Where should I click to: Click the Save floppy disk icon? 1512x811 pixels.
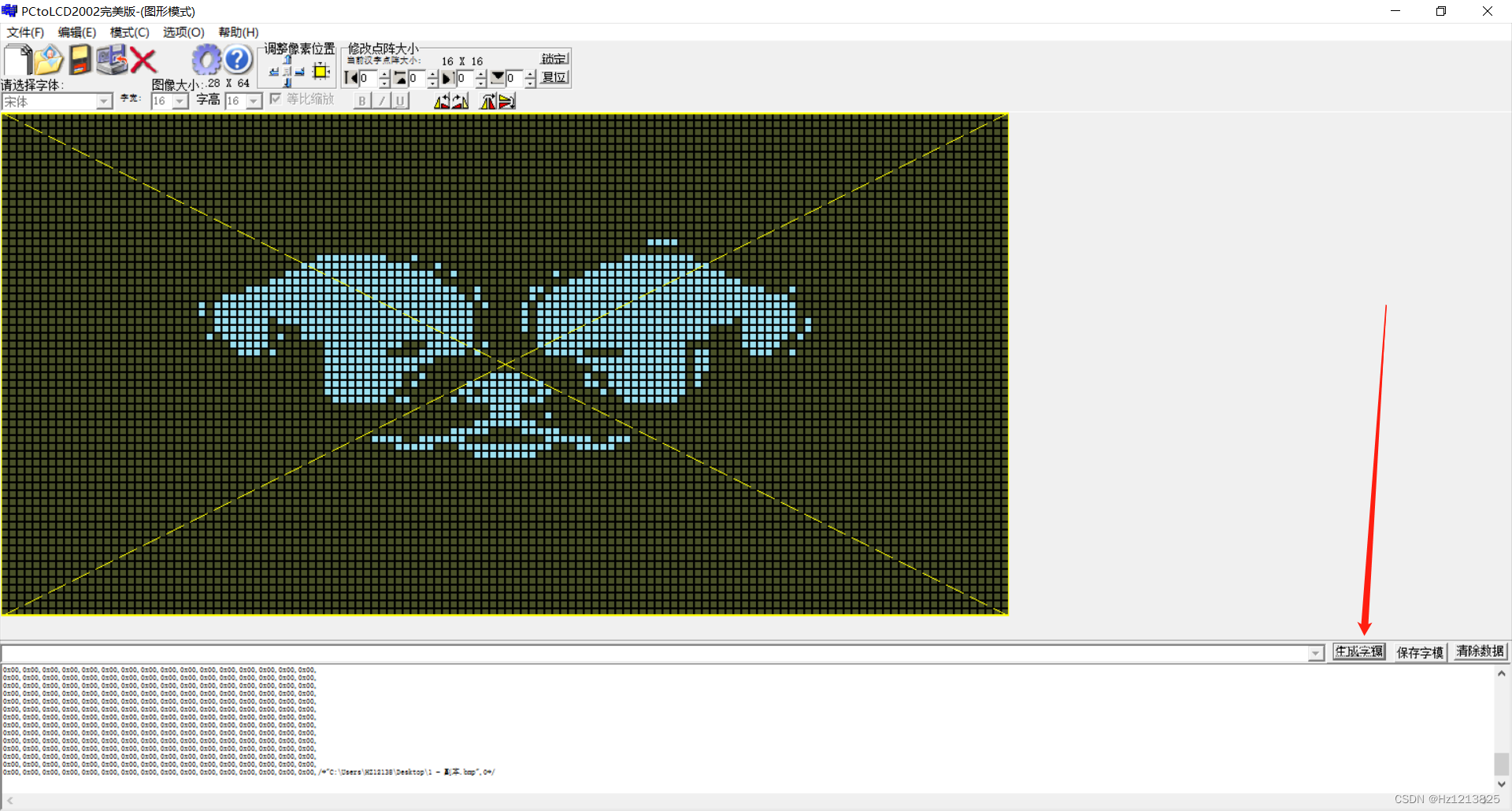click(80, 60)
